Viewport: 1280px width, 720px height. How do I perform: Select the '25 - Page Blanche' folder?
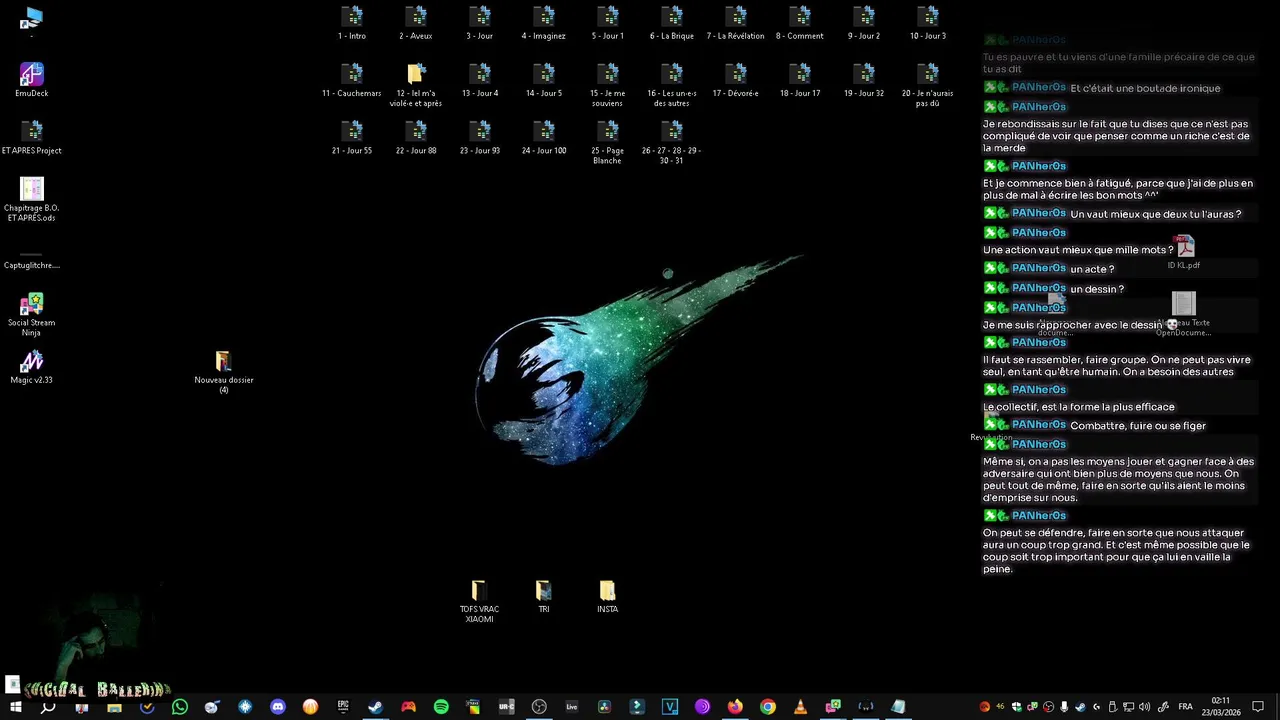coord(608,143)
